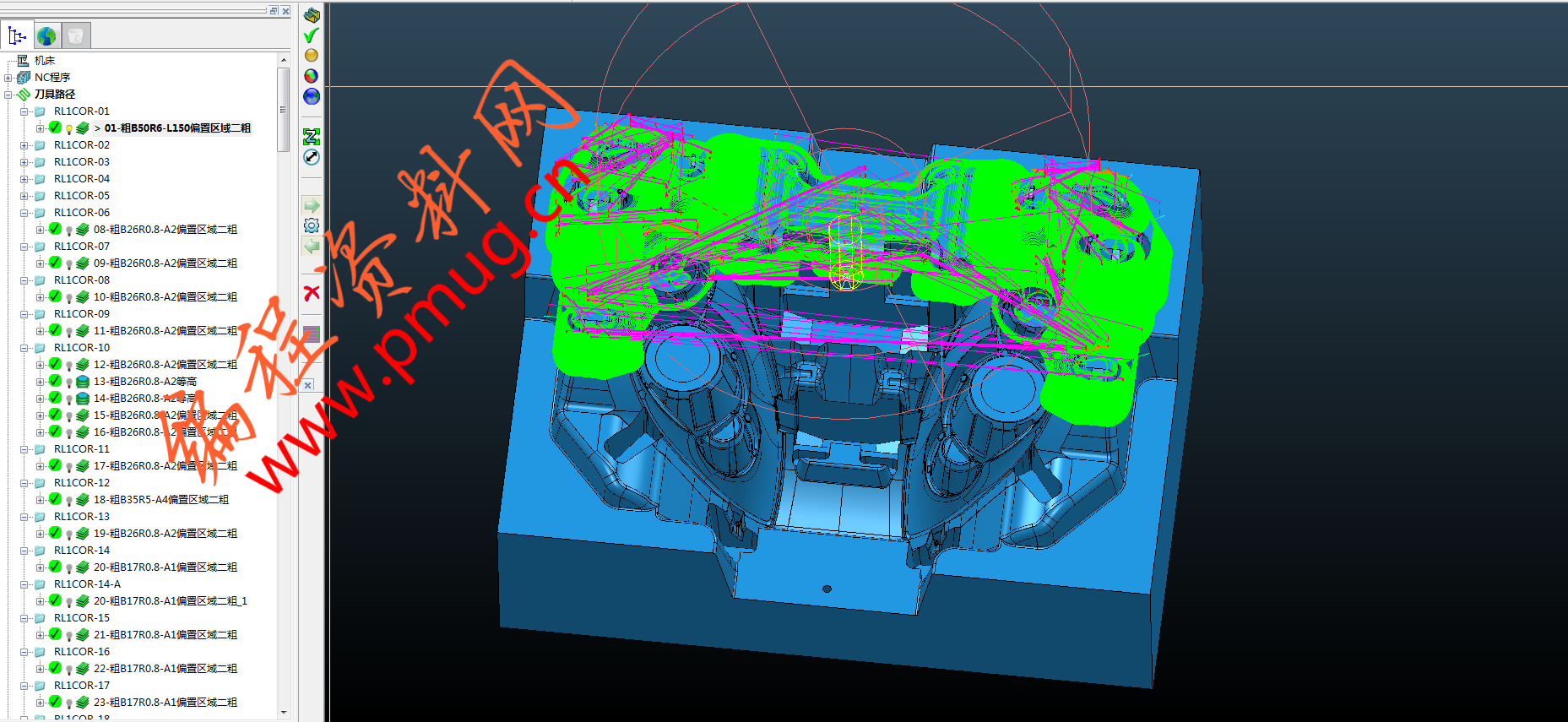Expand the RL1COR-02 folder
The height and width of the screenshot is (722, 1568).
[24, 145]
